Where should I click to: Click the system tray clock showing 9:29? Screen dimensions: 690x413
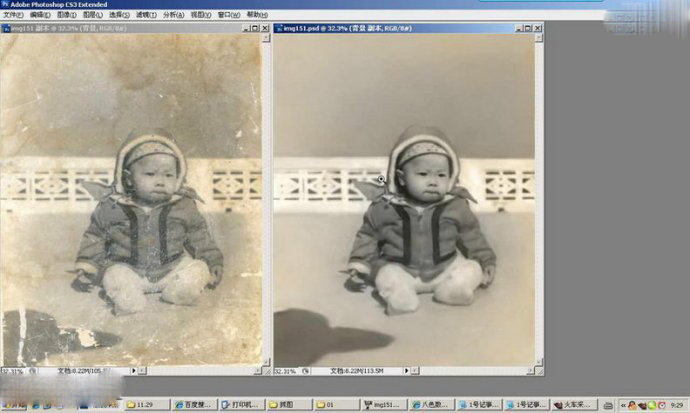(676, 405)
